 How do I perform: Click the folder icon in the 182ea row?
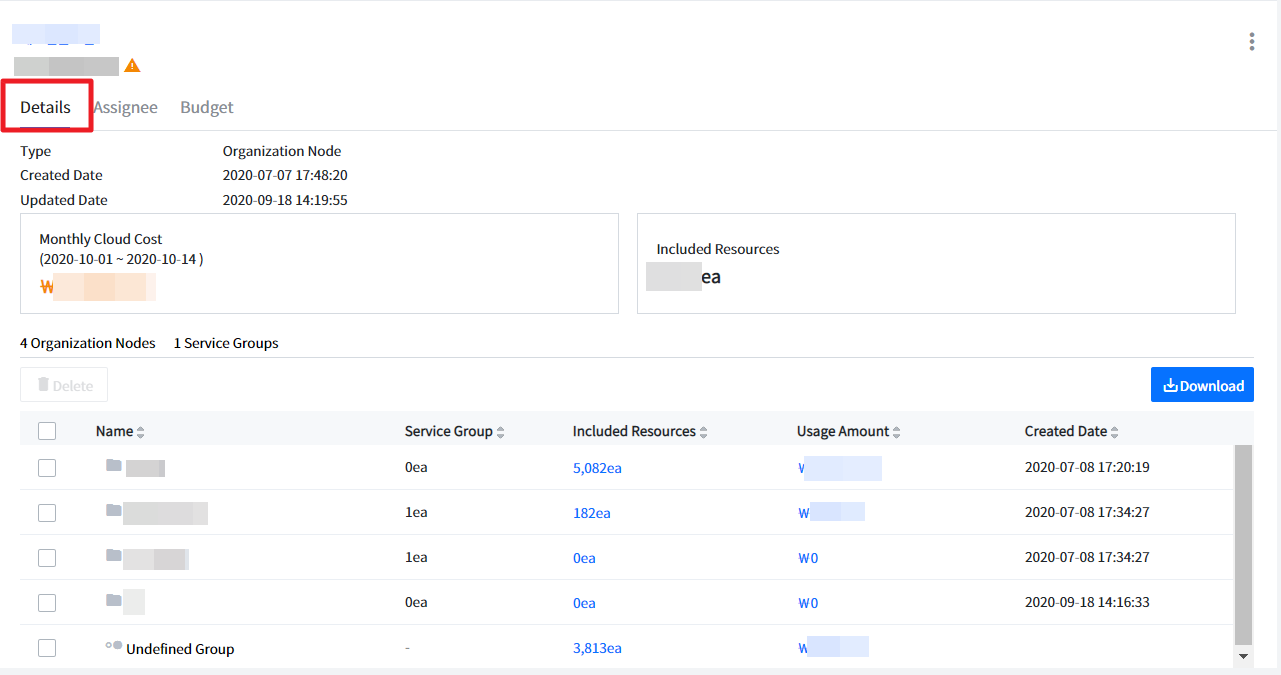pyautogui.click(x=113, y=511)
